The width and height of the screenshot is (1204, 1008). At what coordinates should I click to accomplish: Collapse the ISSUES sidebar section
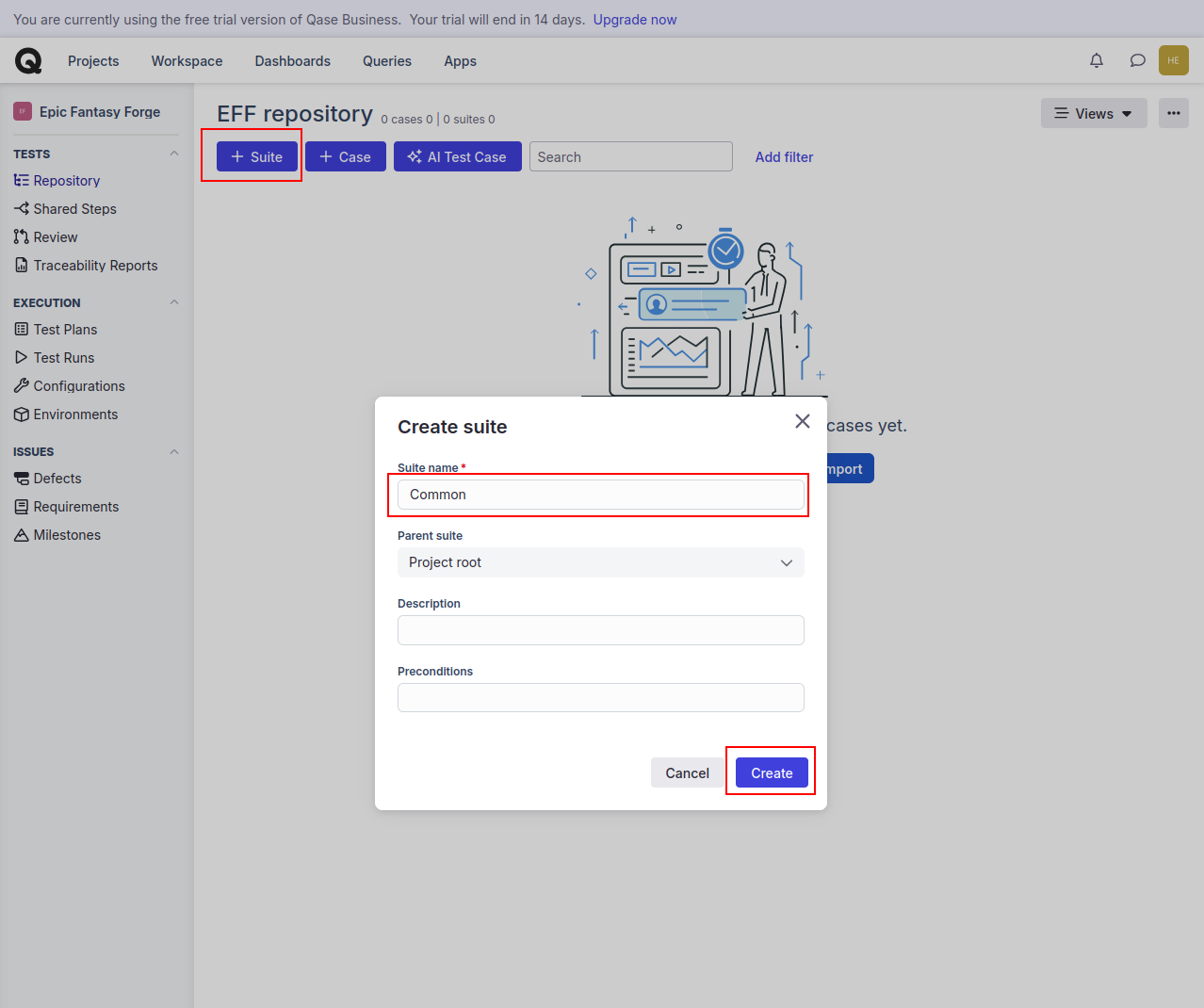coord(173,452)
